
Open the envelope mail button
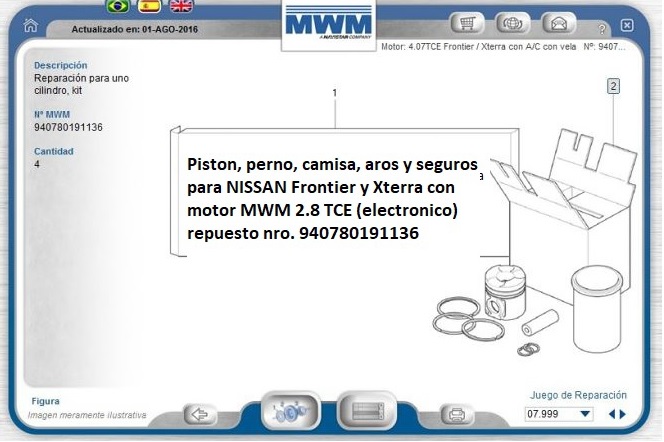coord(559,23)
